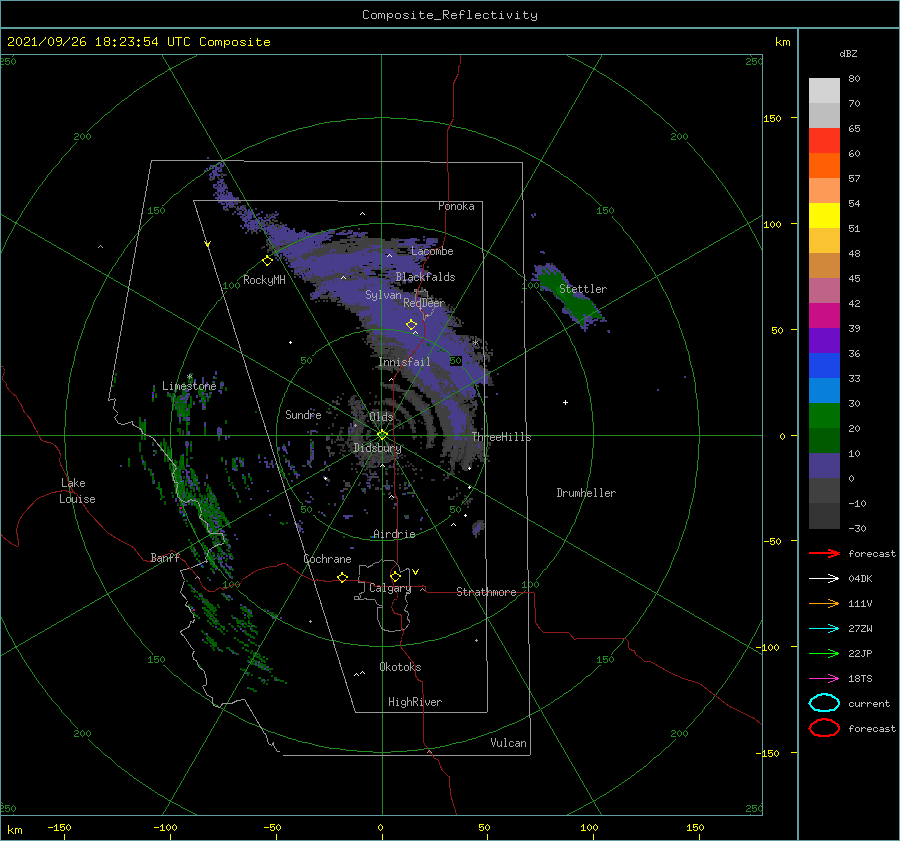Click the cyan 27ZW arrow in legend

(824, 629)
